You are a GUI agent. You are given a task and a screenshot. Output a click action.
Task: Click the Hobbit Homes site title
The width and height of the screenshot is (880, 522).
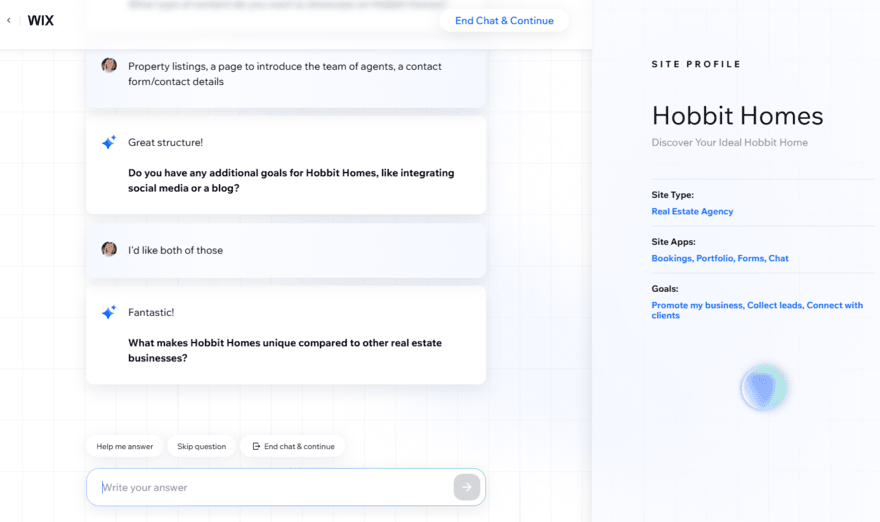click(x=737, y=116)
